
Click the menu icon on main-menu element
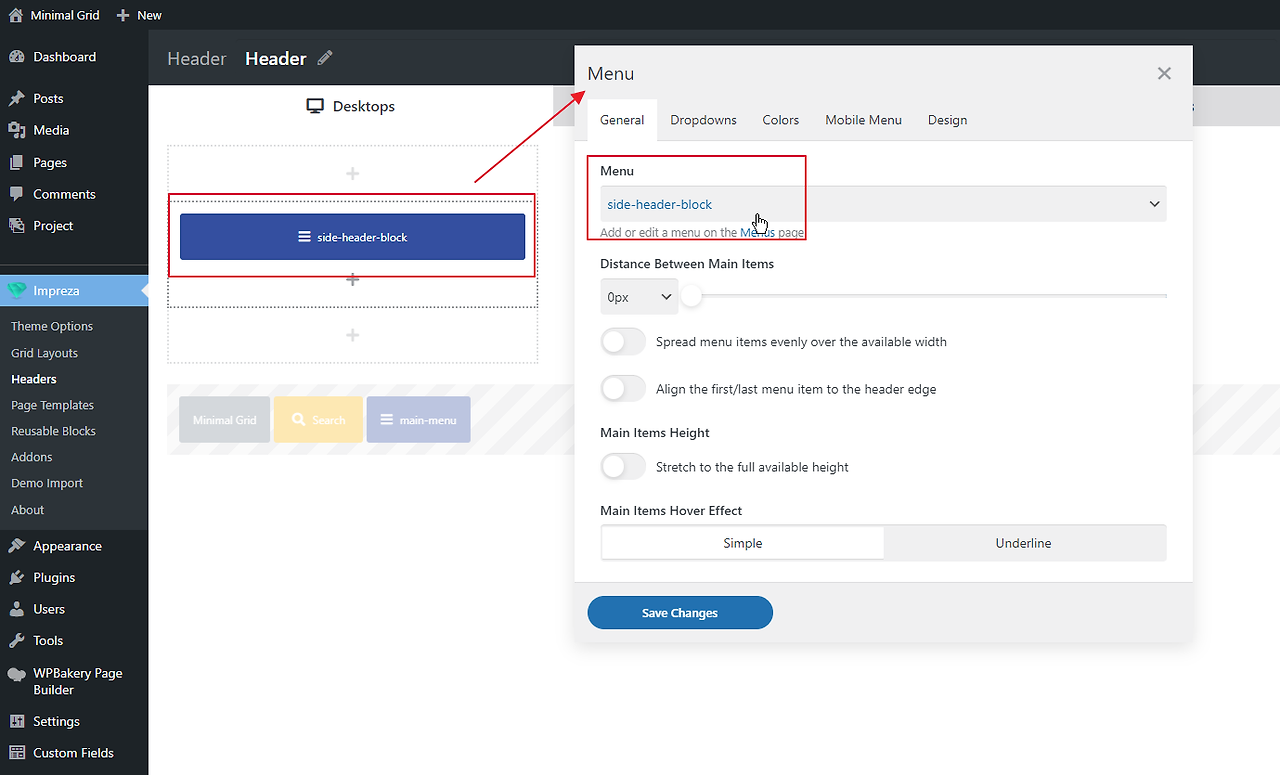point(386,420)
